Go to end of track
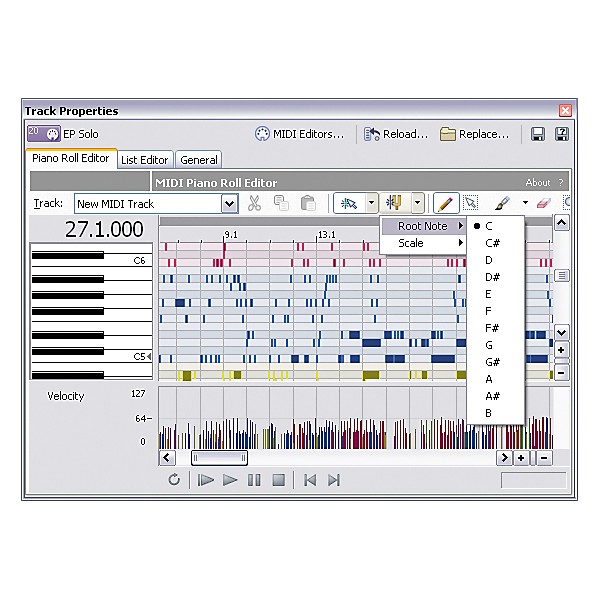This screenshot has width=600, height=600. [334, 480]
